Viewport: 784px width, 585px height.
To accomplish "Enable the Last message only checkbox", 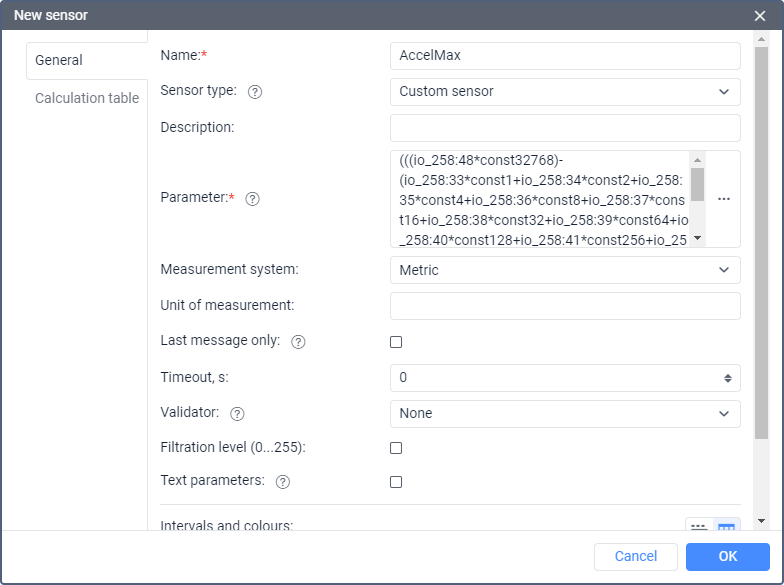I will [396, 342].
